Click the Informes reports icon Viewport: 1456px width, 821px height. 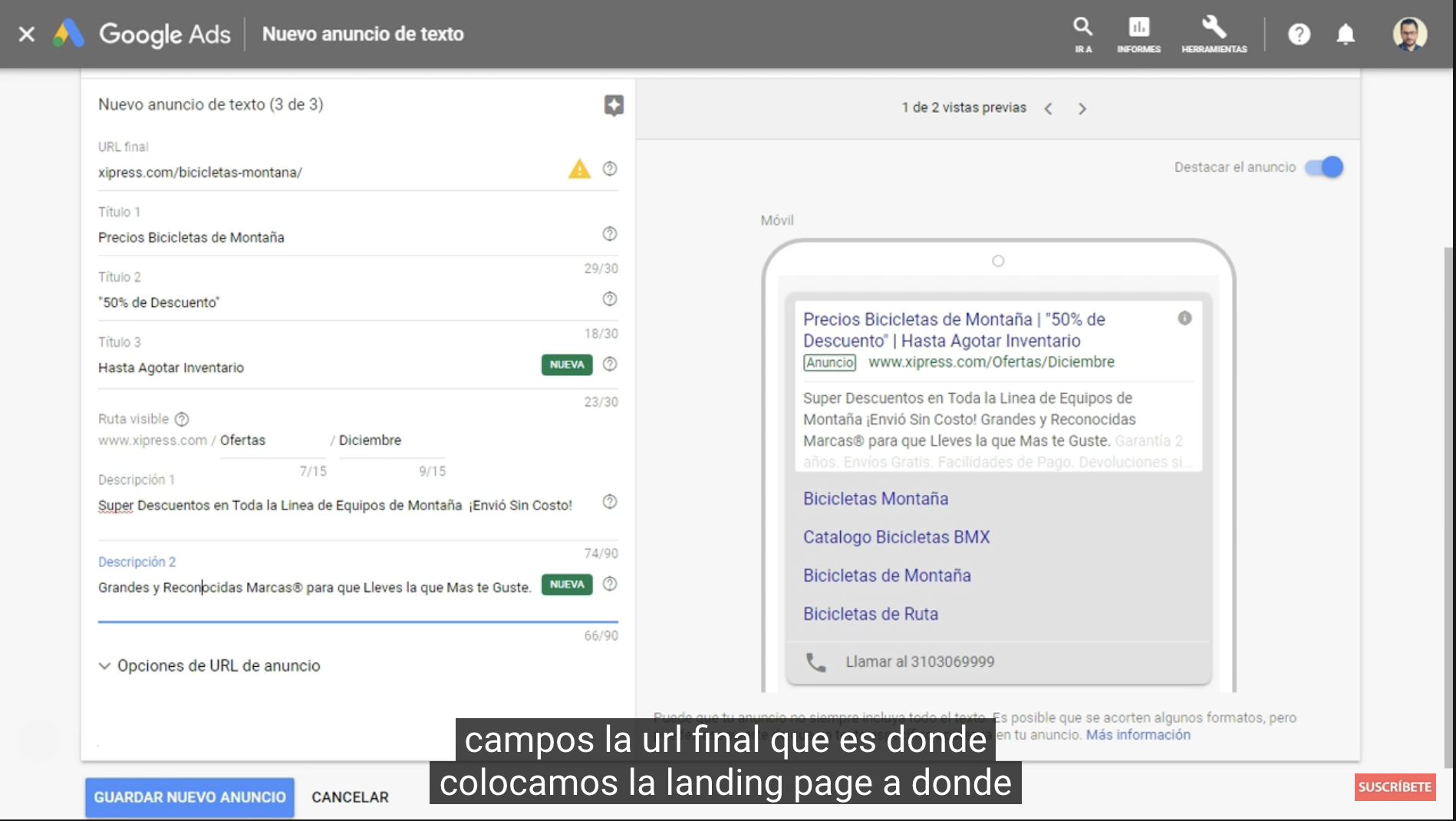point(1138,27)
